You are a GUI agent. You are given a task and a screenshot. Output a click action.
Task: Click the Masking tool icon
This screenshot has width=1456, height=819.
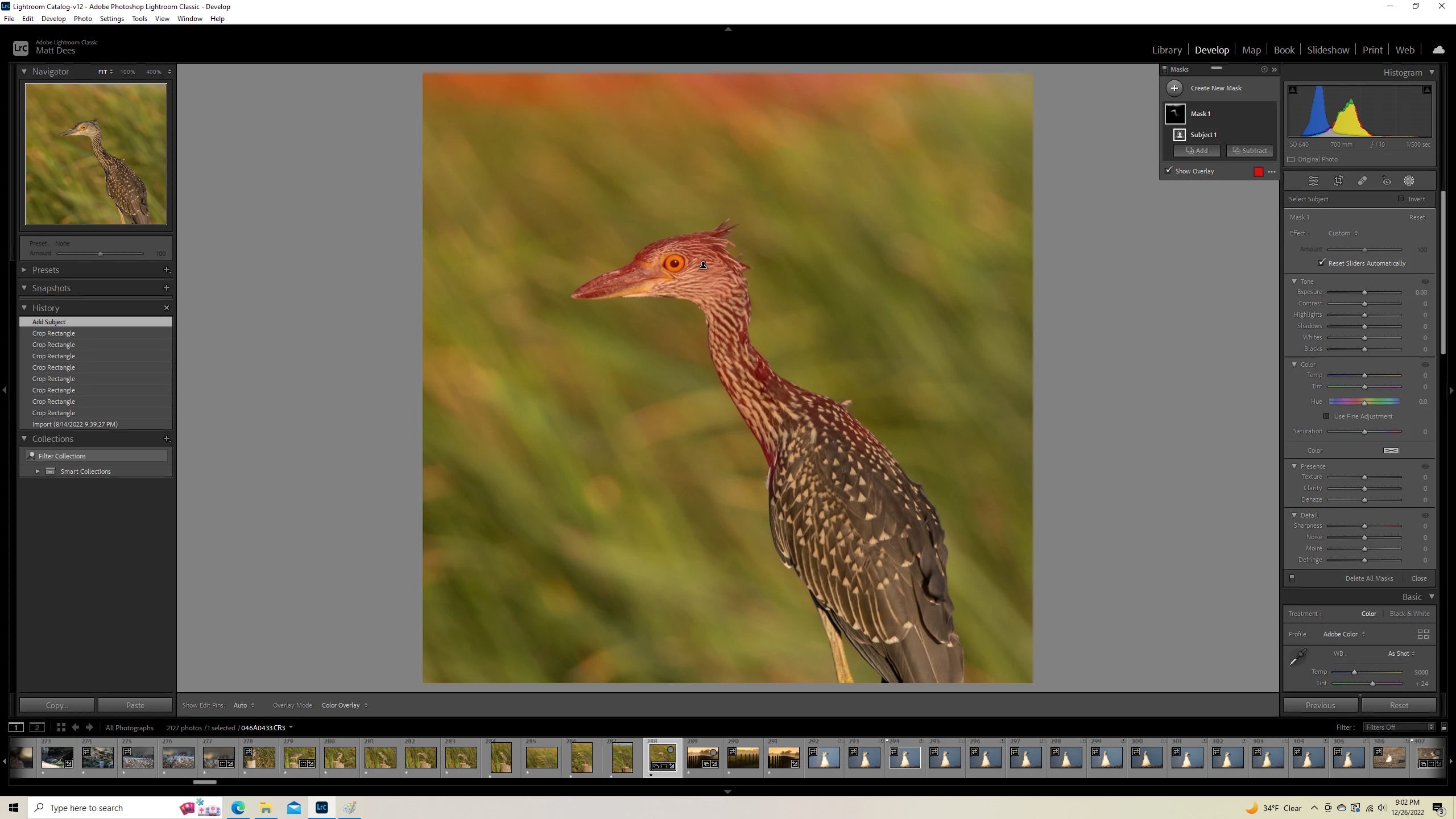tap(1409, 181)
